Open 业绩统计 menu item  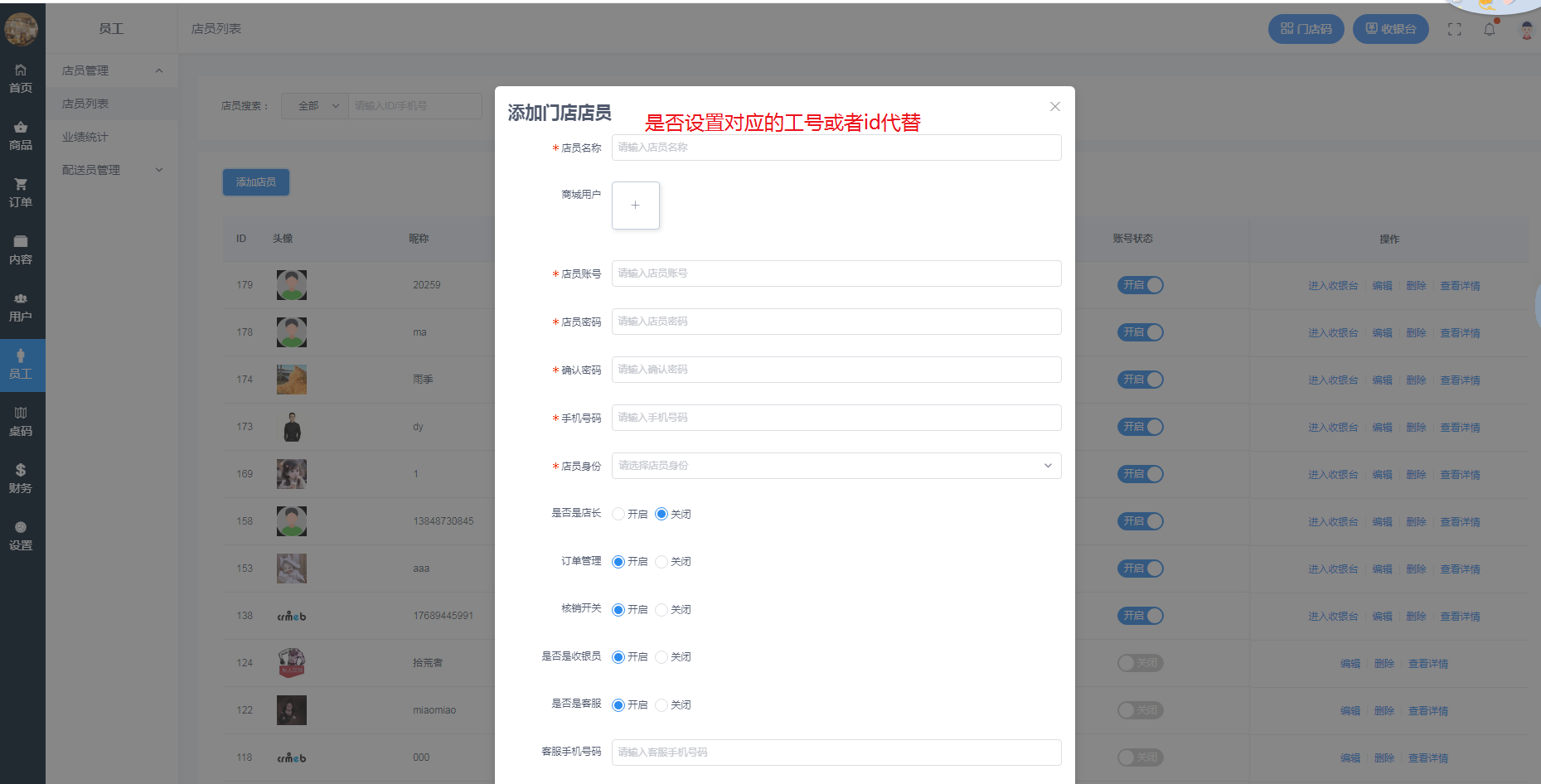[x=112, y=137]
